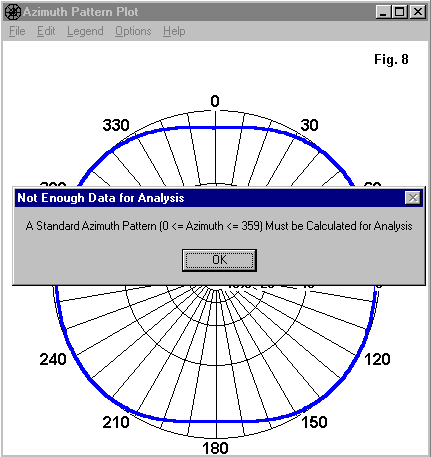The height and width of the screenshot is (457, 431).
Task: Click the 180 degree axis label
Action: click(215, 448)
